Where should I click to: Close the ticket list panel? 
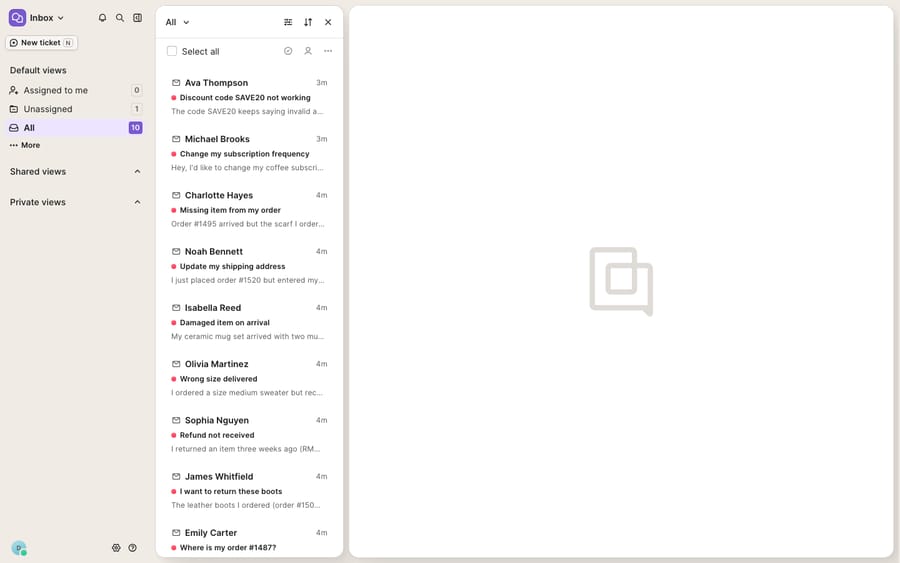coord(328,22)
